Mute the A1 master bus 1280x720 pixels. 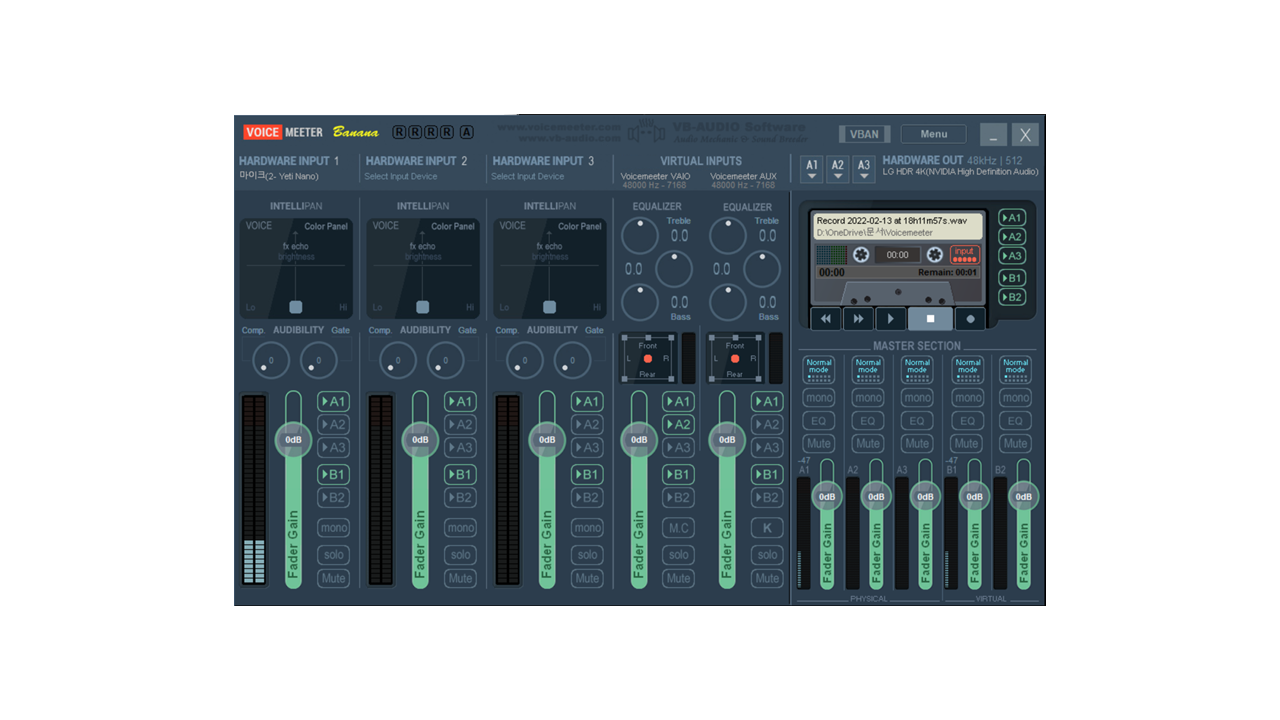pos(819,443)
